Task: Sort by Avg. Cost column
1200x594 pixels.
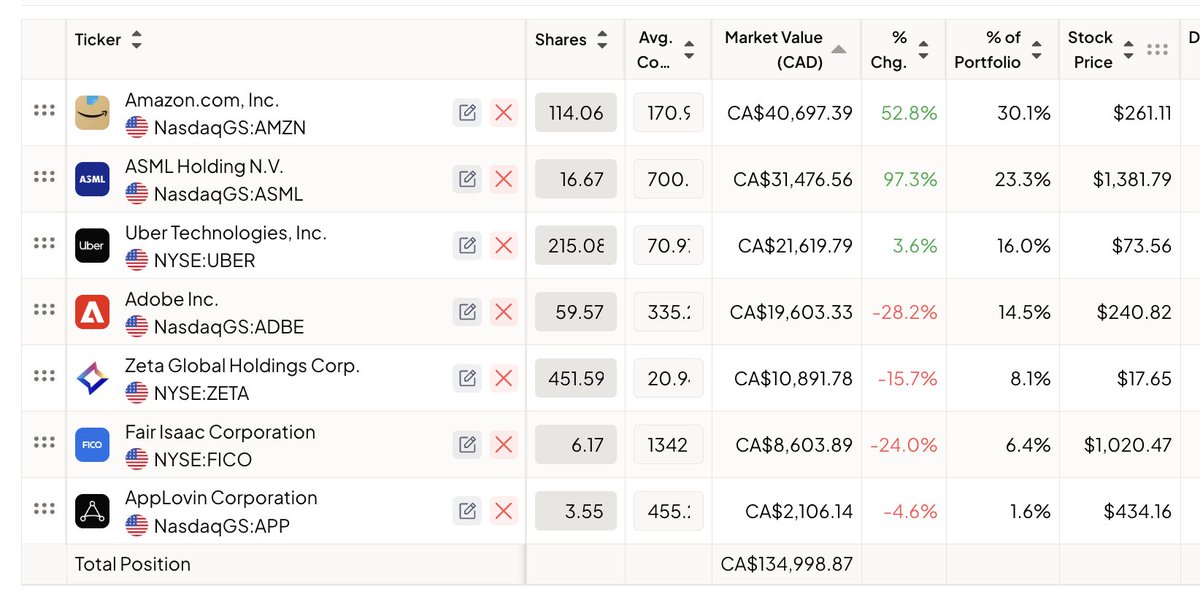Action: pyautogui.click(x=689, y=50)
